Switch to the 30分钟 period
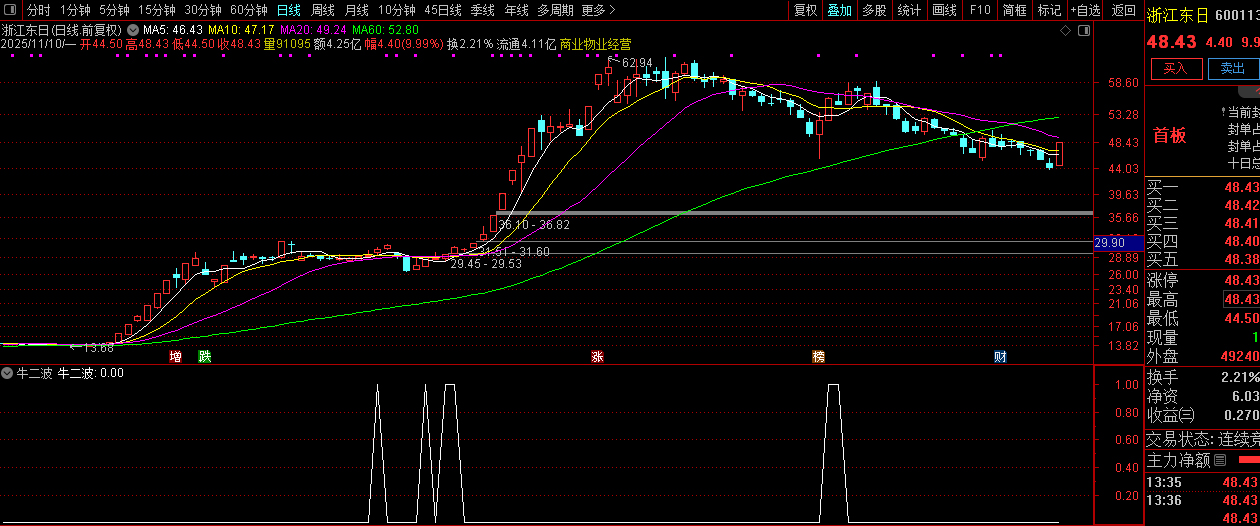Viewport: 1260px width, 526px height. (x=203, y=10)
